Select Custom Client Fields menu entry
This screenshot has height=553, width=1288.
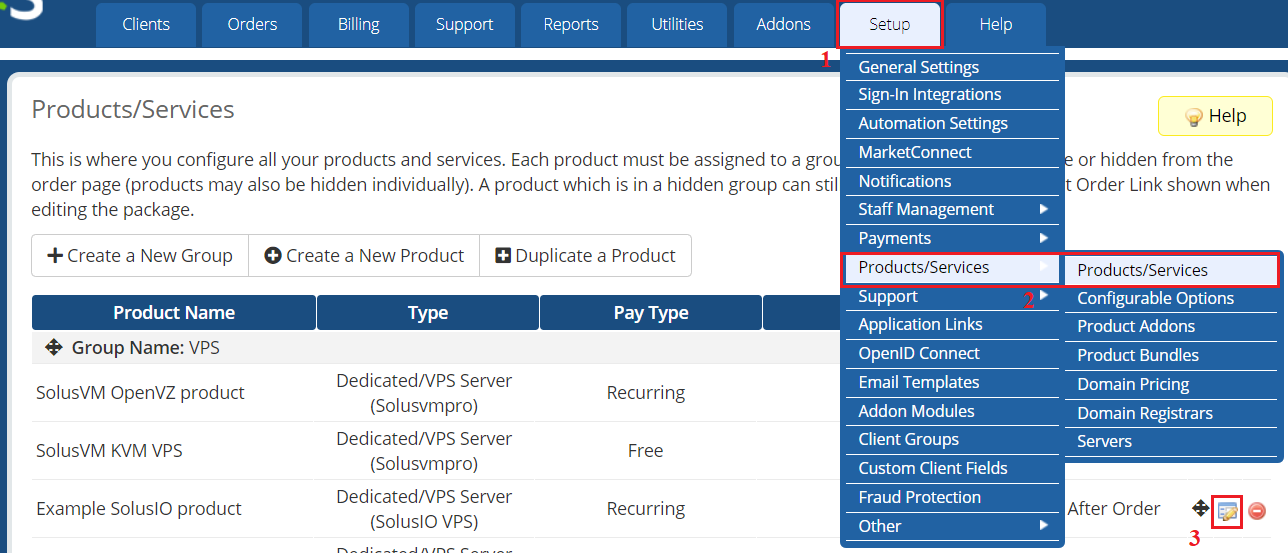(953, 468)
